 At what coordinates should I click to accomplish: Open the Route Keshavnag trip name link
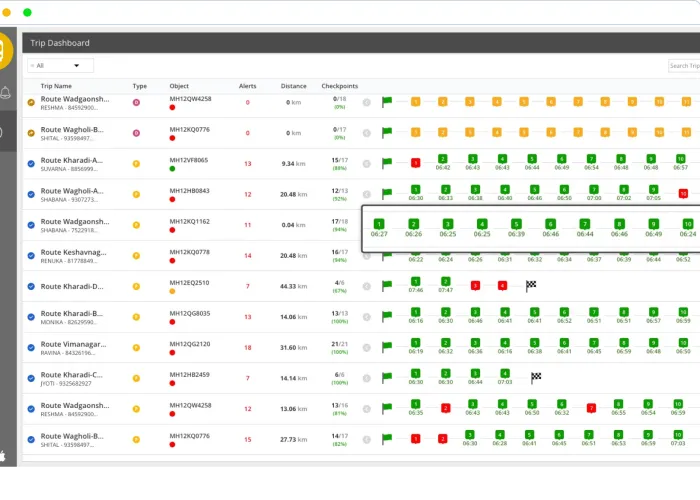pyautogui.click(x=72, y=251)
